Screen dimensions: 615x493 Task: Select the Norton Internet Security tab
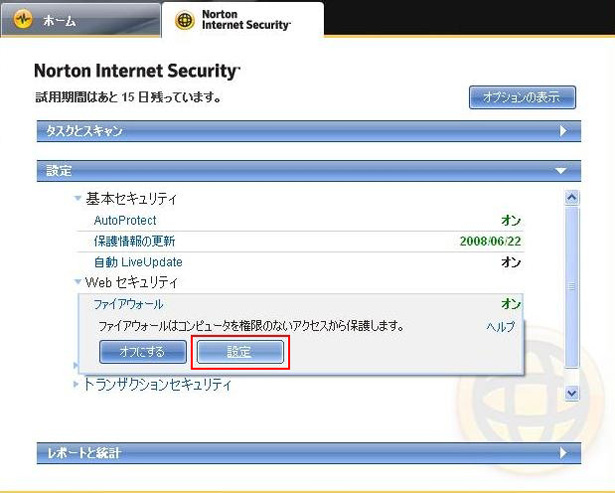[243, 20]
